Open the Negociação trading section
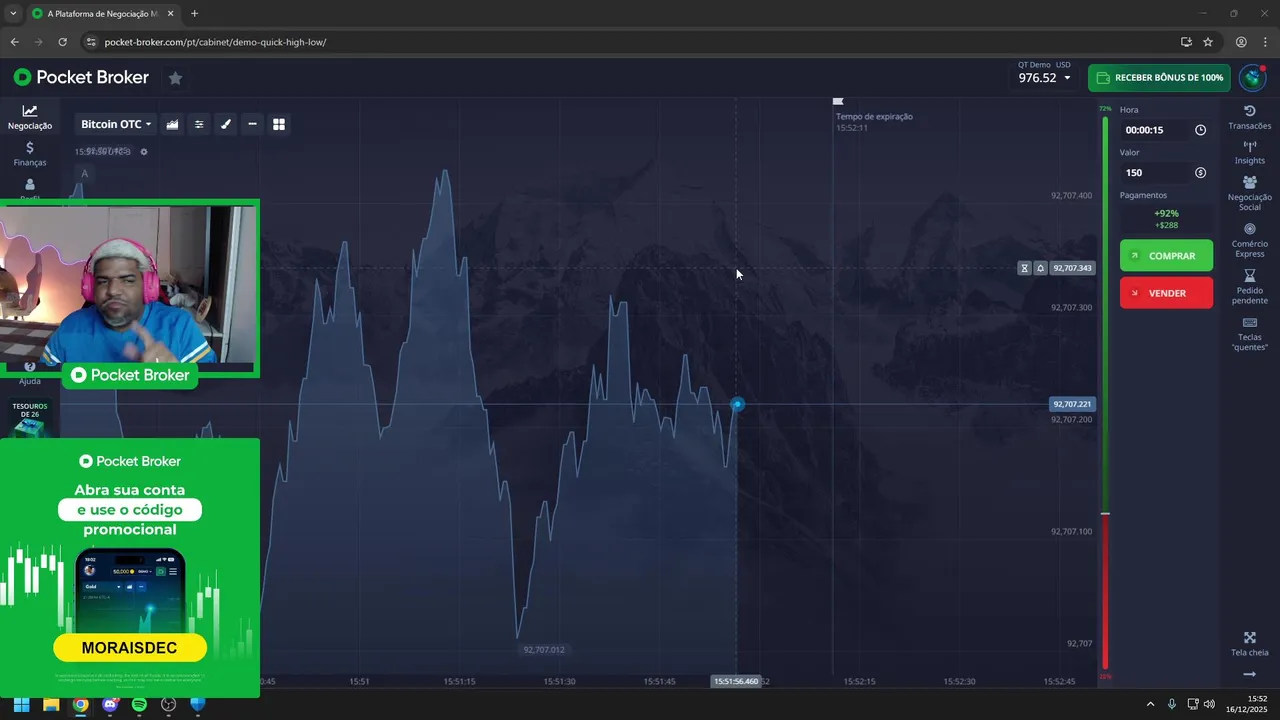1280x720 pixels. (x=30, y=117)
